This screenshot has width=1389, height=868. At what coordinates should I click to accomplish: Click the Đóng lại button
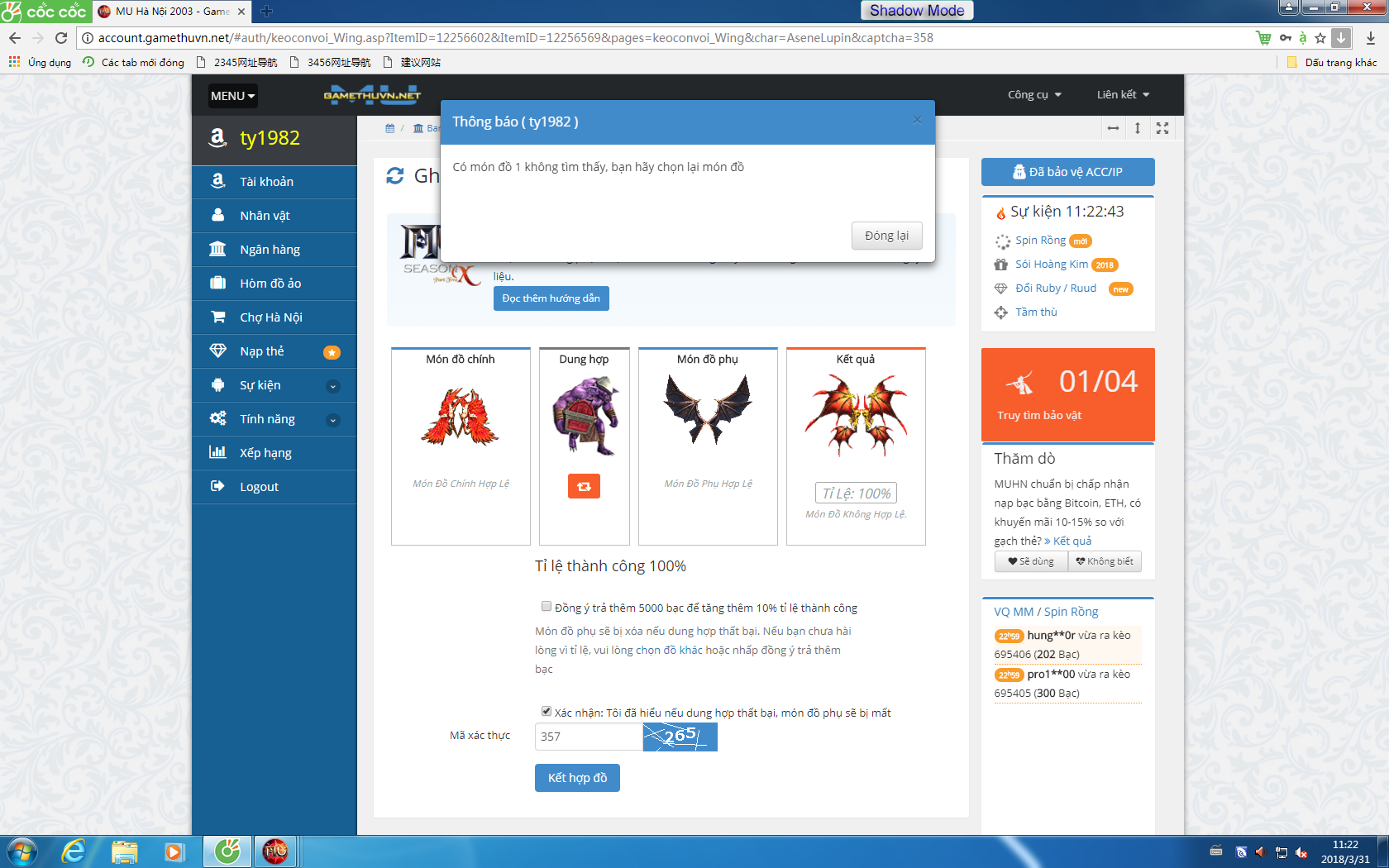pos(887,236)
